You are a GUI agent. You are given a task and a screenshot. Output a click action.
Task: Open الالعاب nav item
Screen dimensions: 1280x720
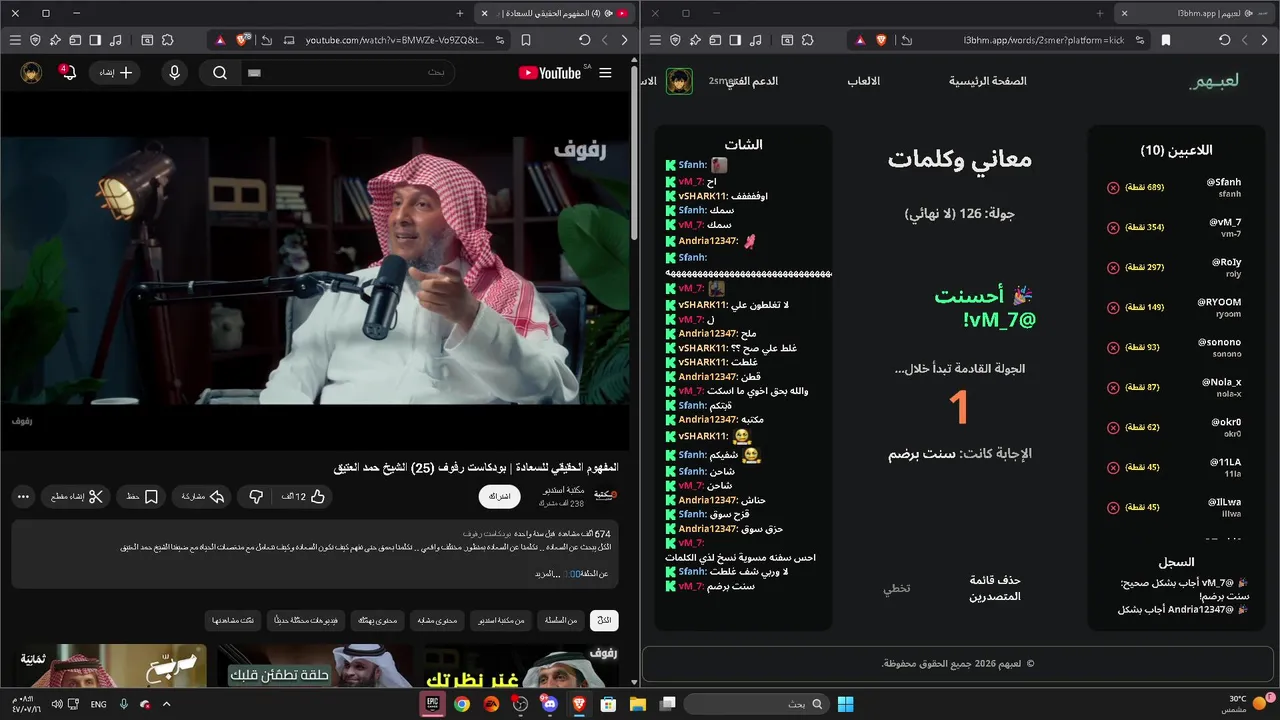pyautogui.click(x=864, y=81)
